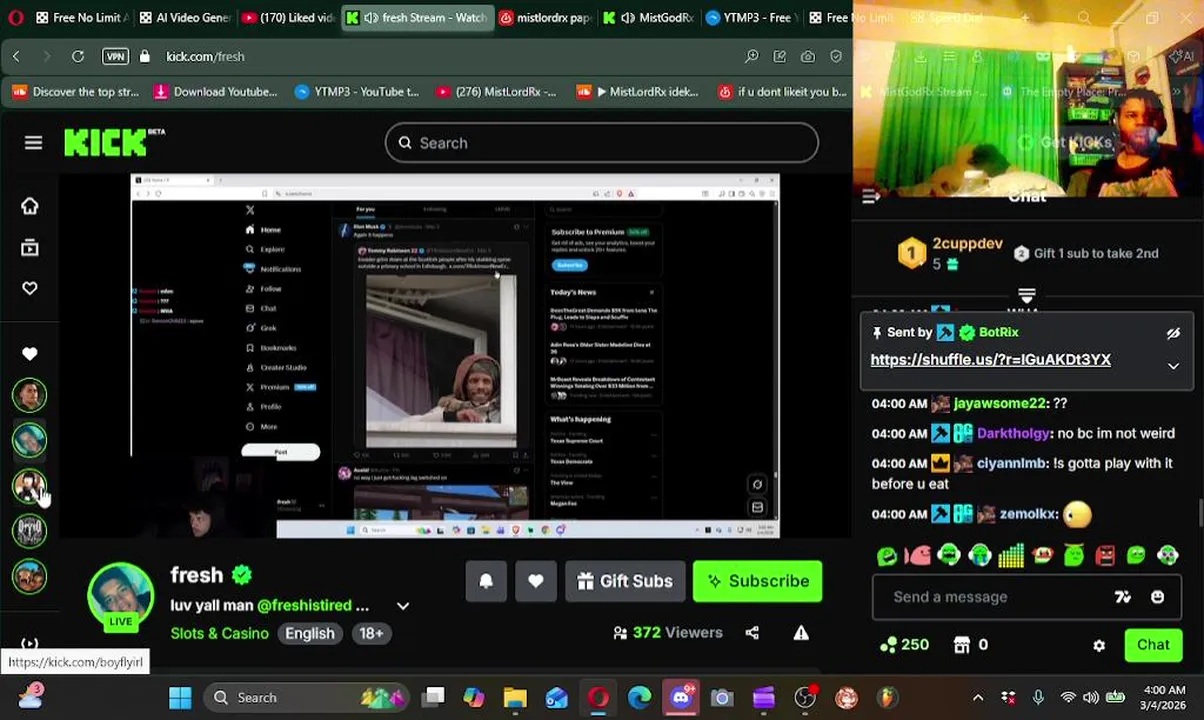Viewport: 1204px width, 720px height.
Task: Click the English language tag
Action: click(x=310, y=633)
